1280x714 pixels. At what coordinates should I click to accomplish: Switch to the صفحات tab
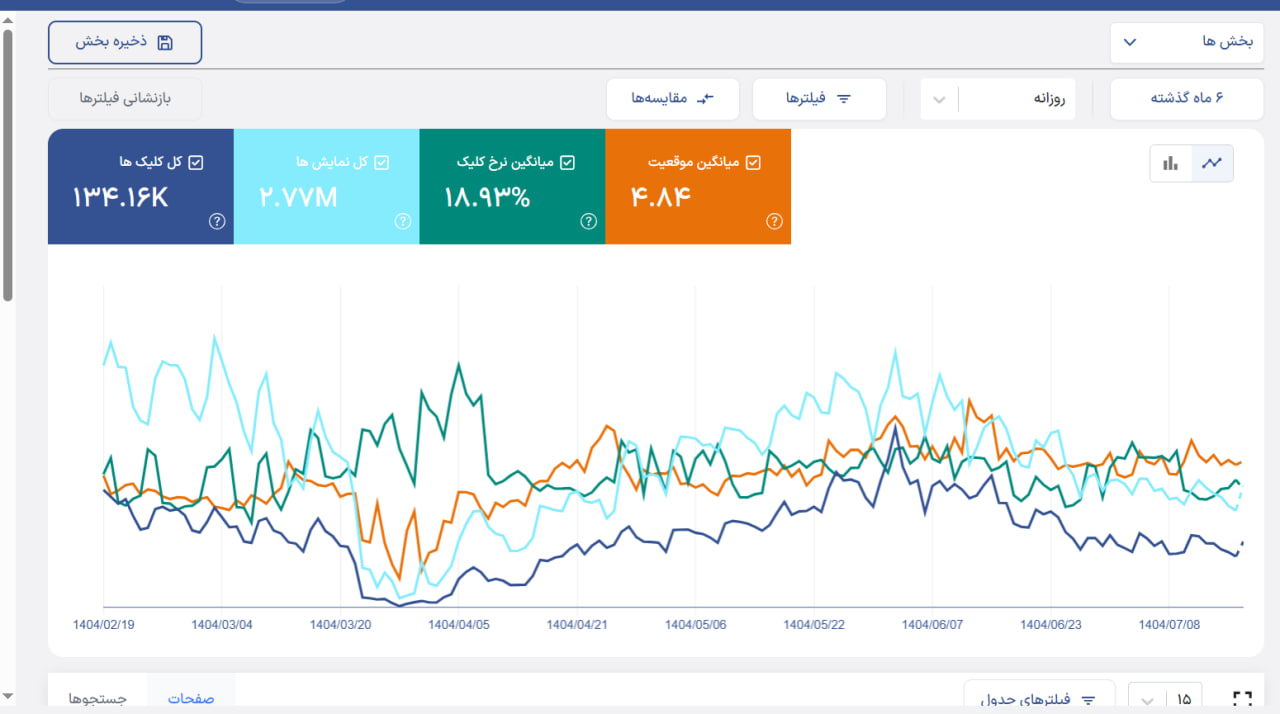(191, 698)
